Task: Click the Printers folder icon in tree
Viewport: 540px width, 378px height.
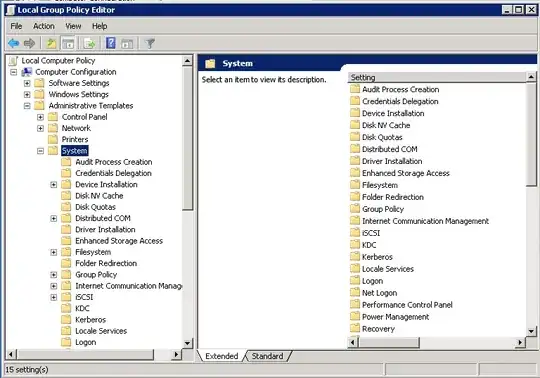Action: pos(53,139)
